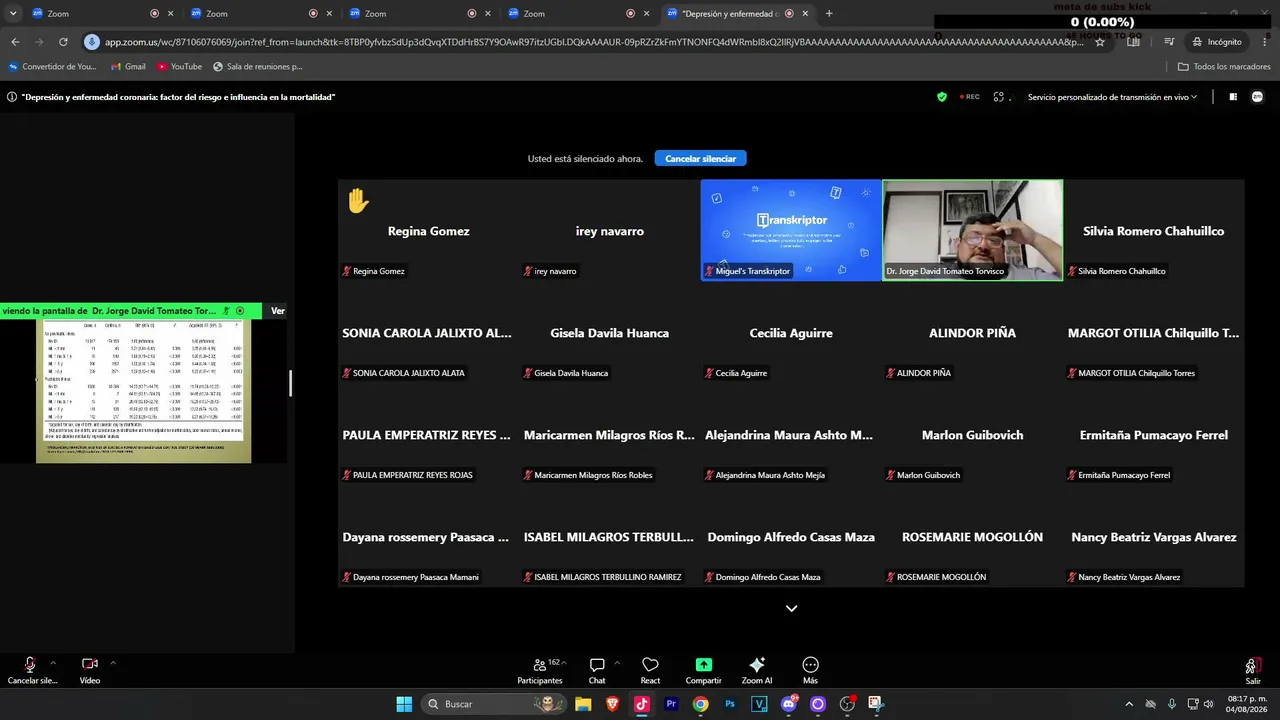The height and width of the screenshot is (720, 1280).
Task: Reload the current page
Action: [63, 42]
